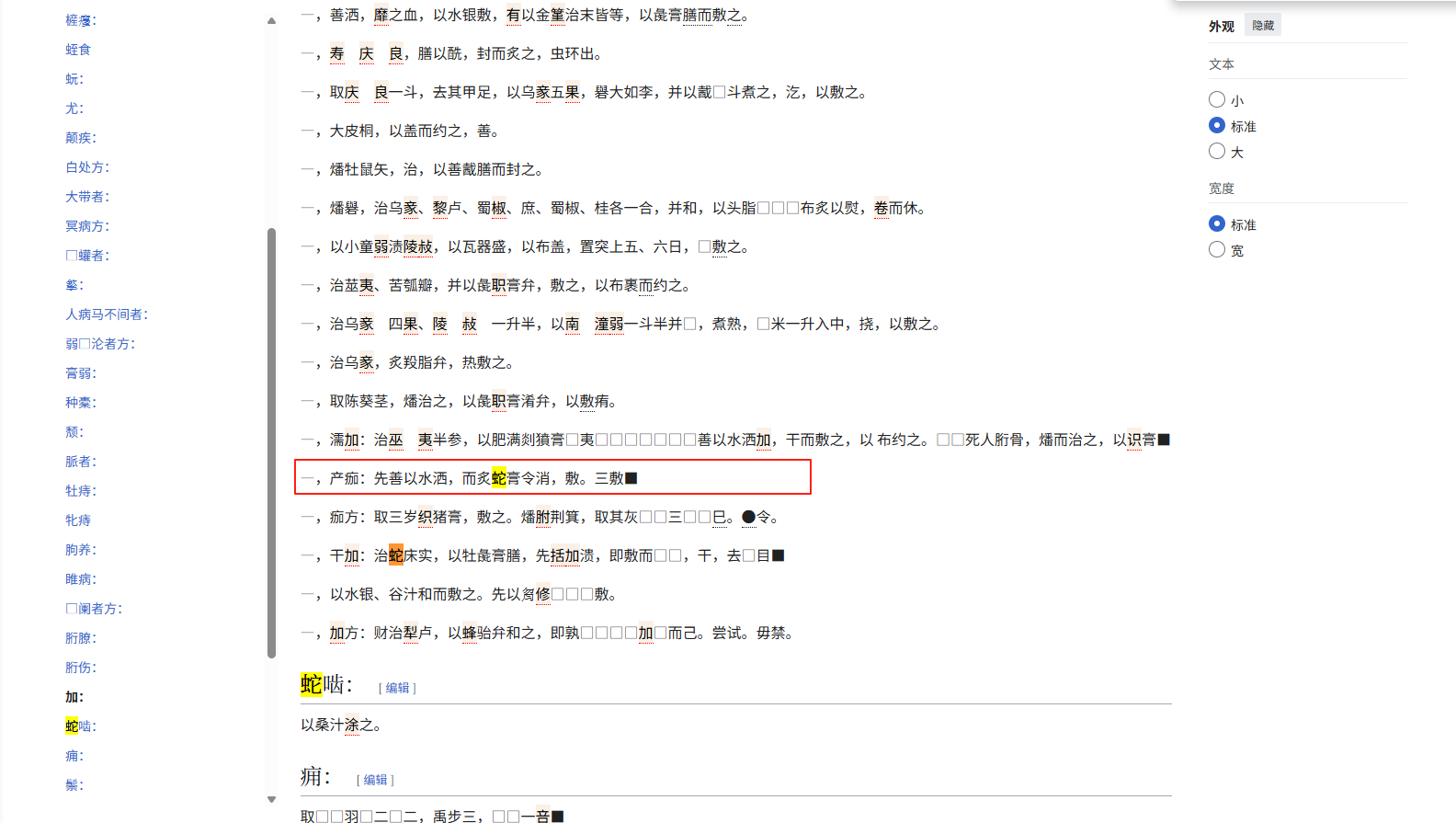Screen dimensions: 1456x823
Task: Select the 标准 width radio option
Action: (1217, 223)
